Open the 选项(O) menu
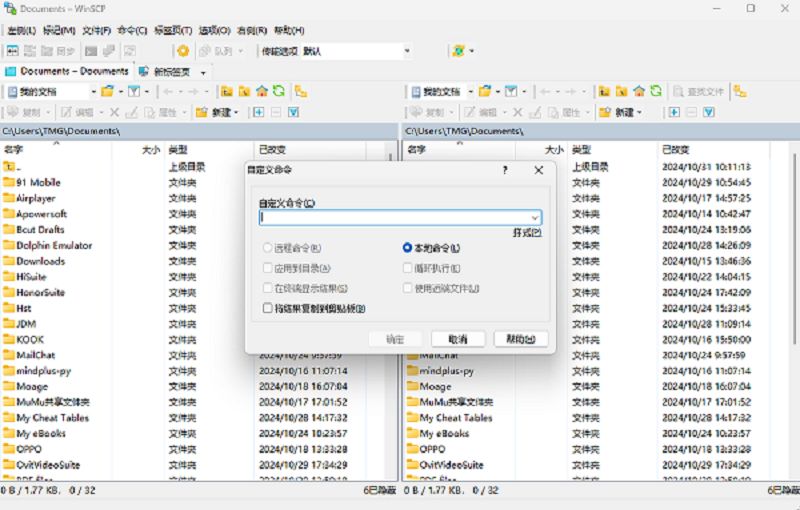Viewport: 800px width, 510px height. (215, 31)
